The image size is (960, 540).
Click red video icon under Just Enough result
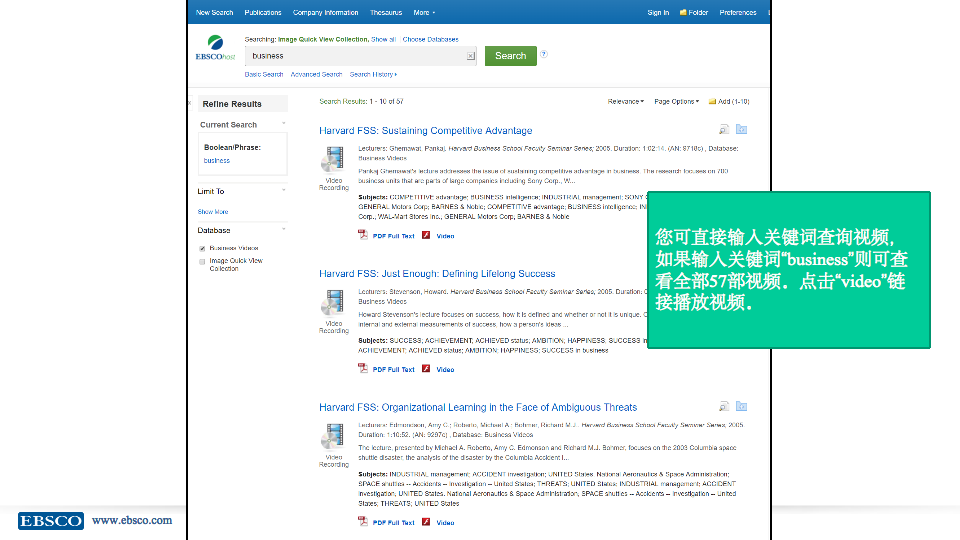click(426, 369)
